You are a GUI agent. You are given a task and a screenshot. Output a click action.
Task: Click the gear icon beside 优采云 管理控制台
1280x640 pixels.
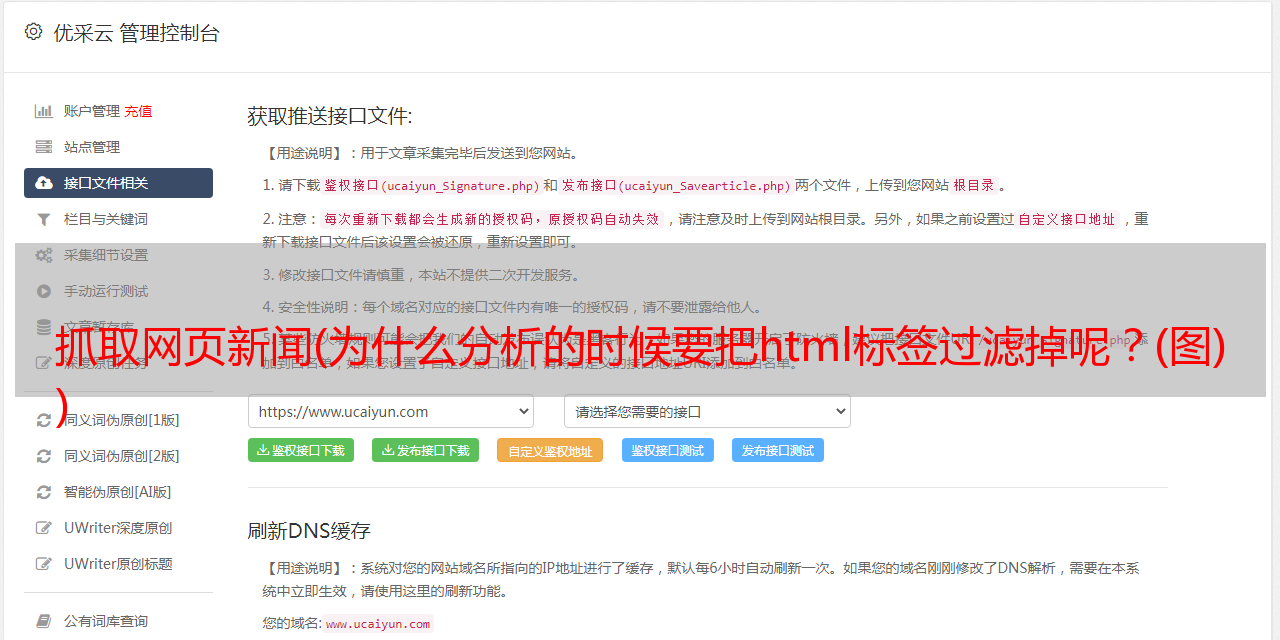click(33, 32)
